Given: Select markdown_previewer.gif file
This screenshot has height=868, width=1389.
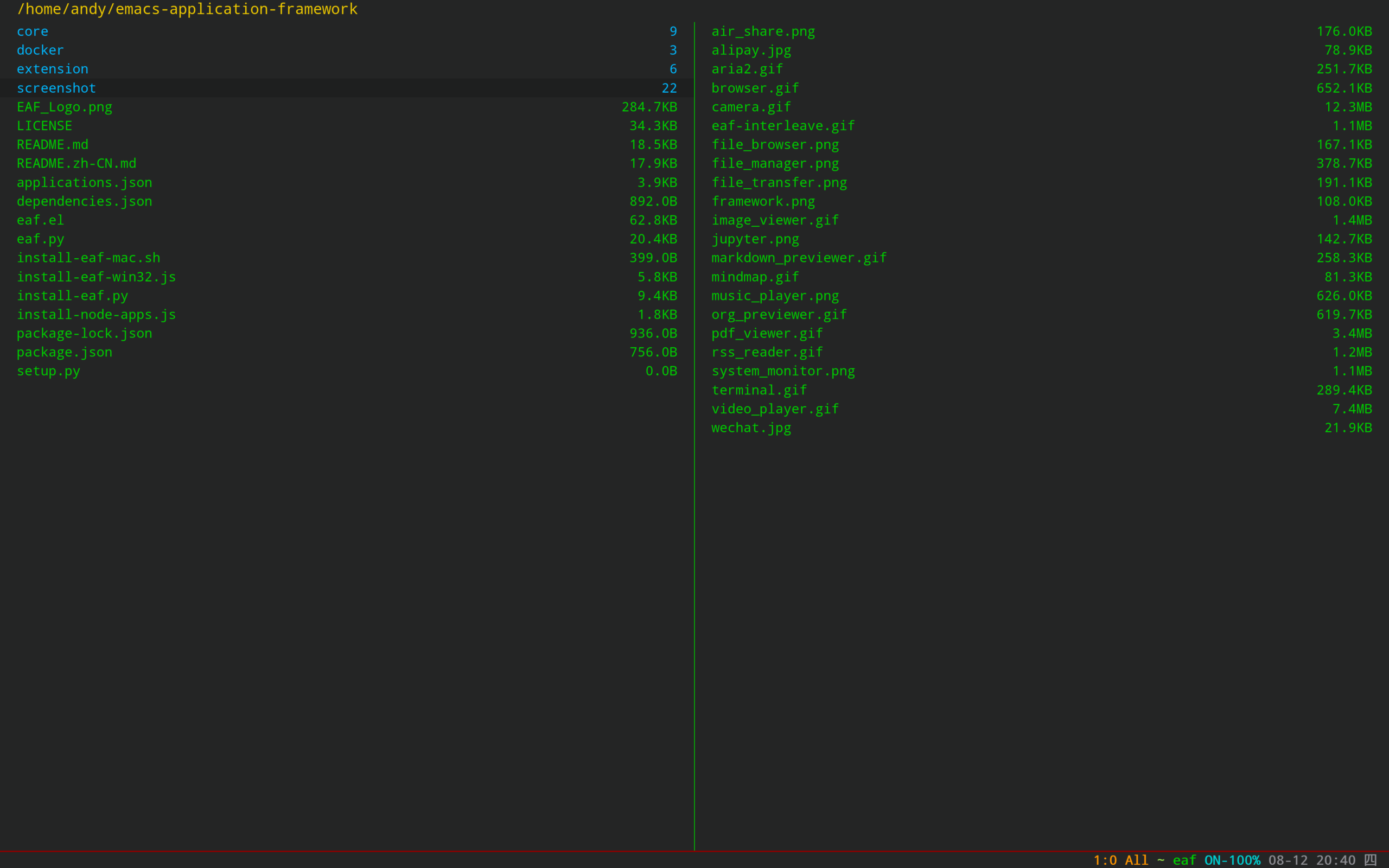Looking at the screenshot, I should click(798, 258).
